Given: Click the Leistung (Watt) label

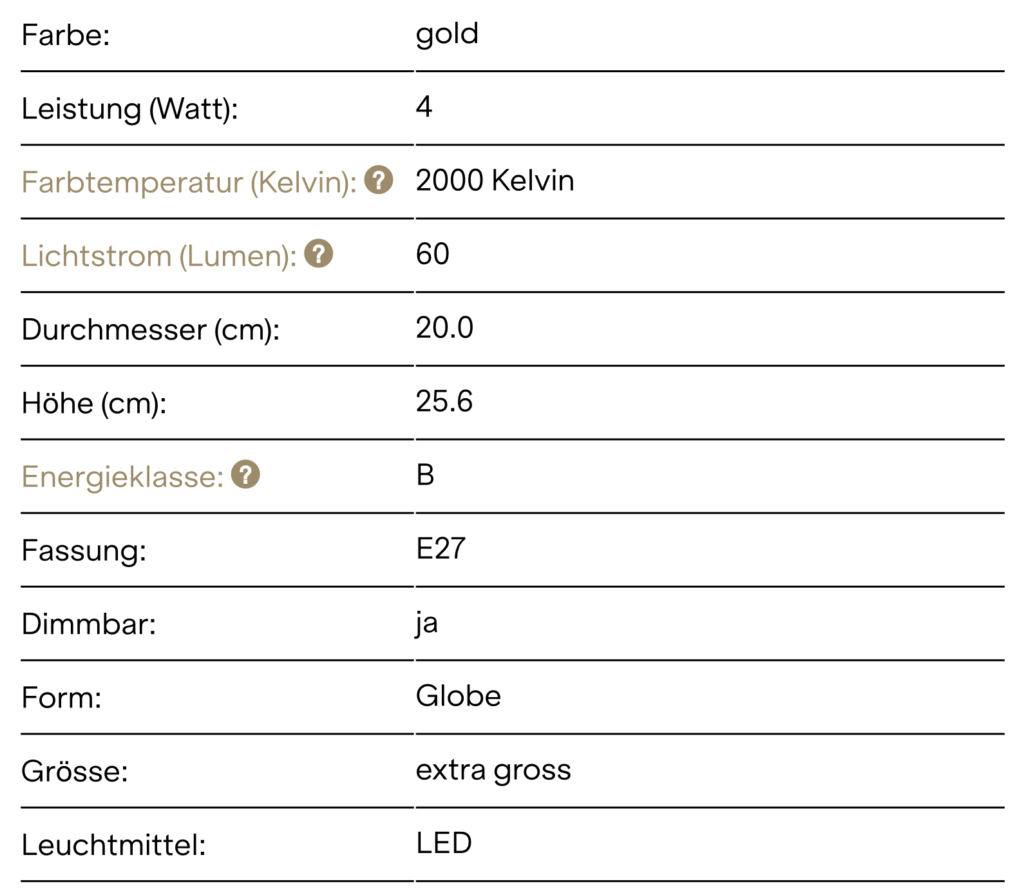Looking at the screenshot, I should 130,108.
